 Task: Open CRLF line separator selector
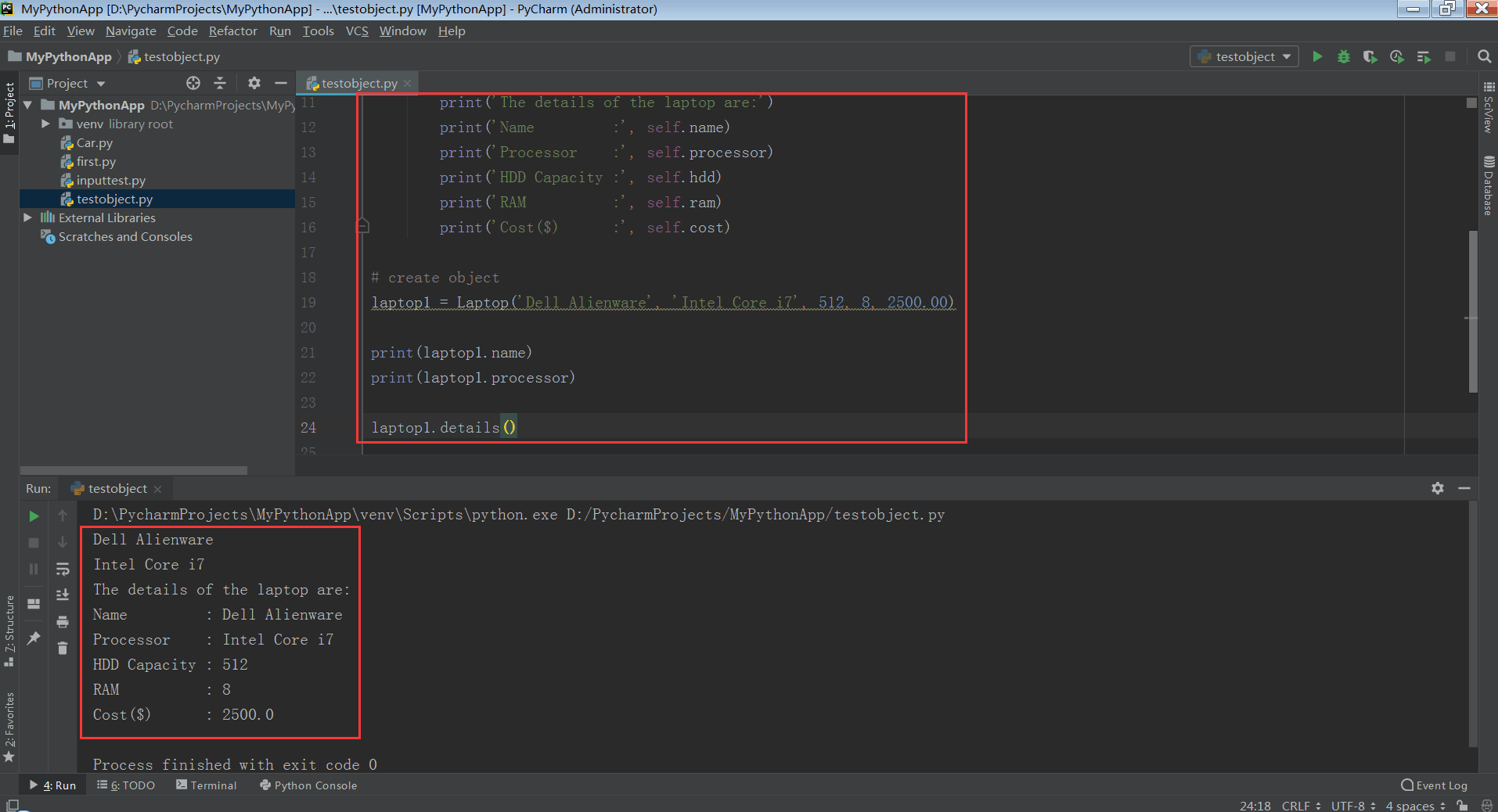click(1301, 806)
